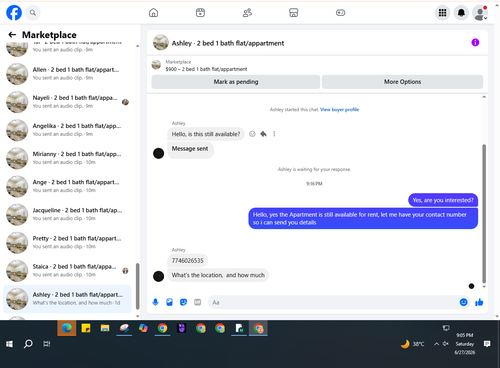
Task: Open Windows Start menu
Action: tap(9, 344)
